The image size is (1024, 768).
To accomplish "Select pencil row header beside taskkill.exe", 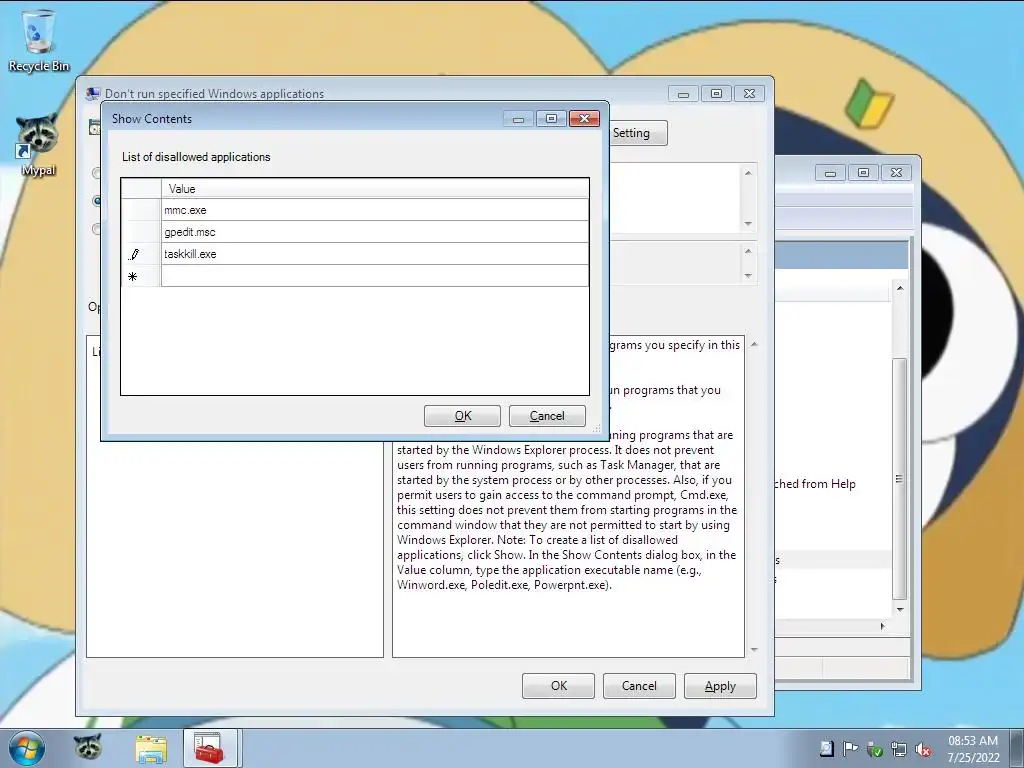I will [x=141, y=254].
